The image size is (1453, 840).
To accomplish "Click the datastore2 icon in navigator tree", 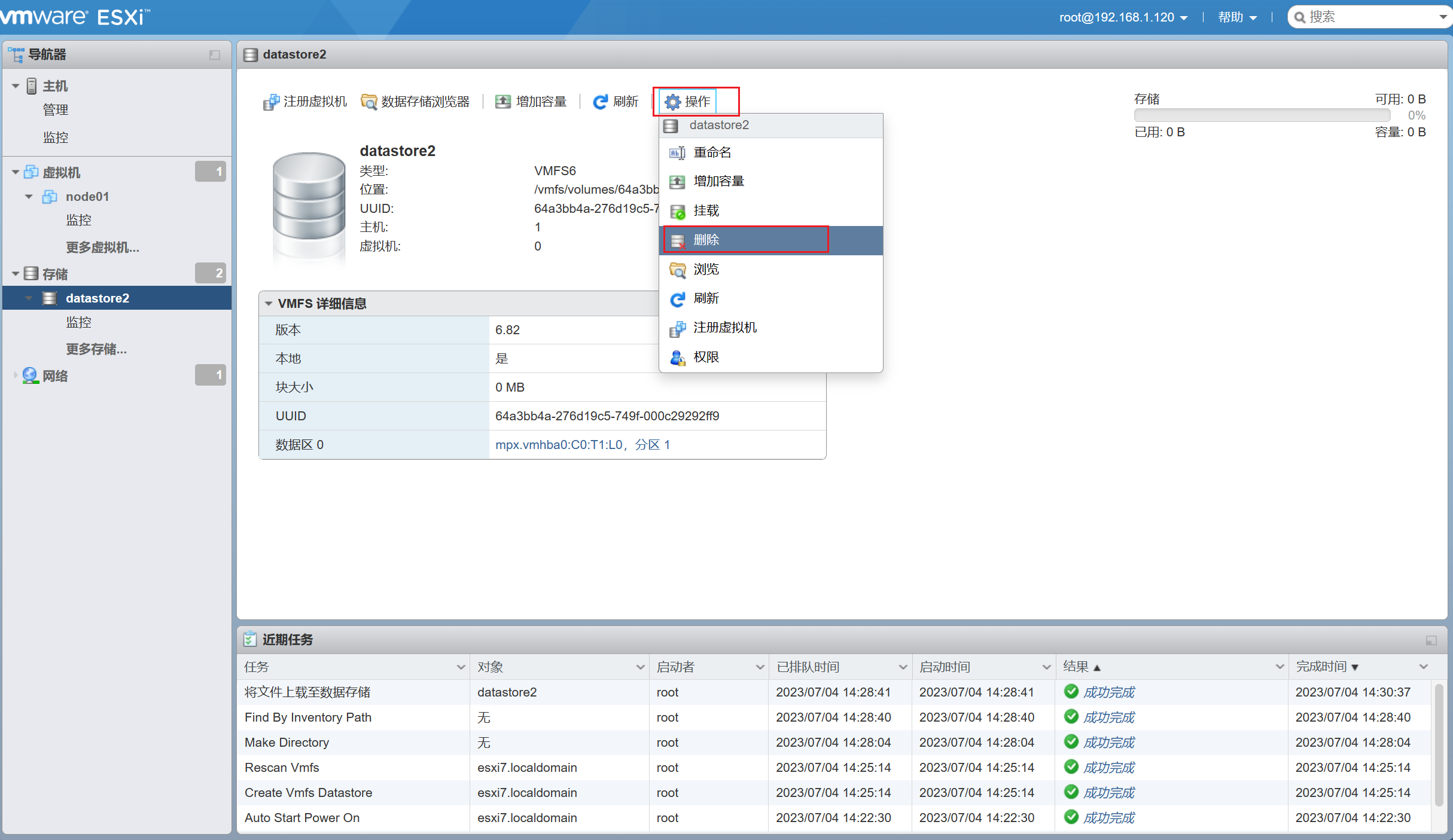I will 50,298.
